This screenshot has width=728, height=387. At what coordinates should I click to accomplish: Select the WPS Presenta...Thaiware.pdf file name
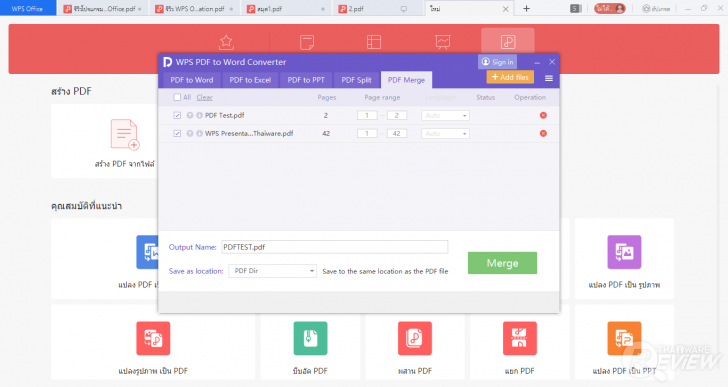click(249, 133)
